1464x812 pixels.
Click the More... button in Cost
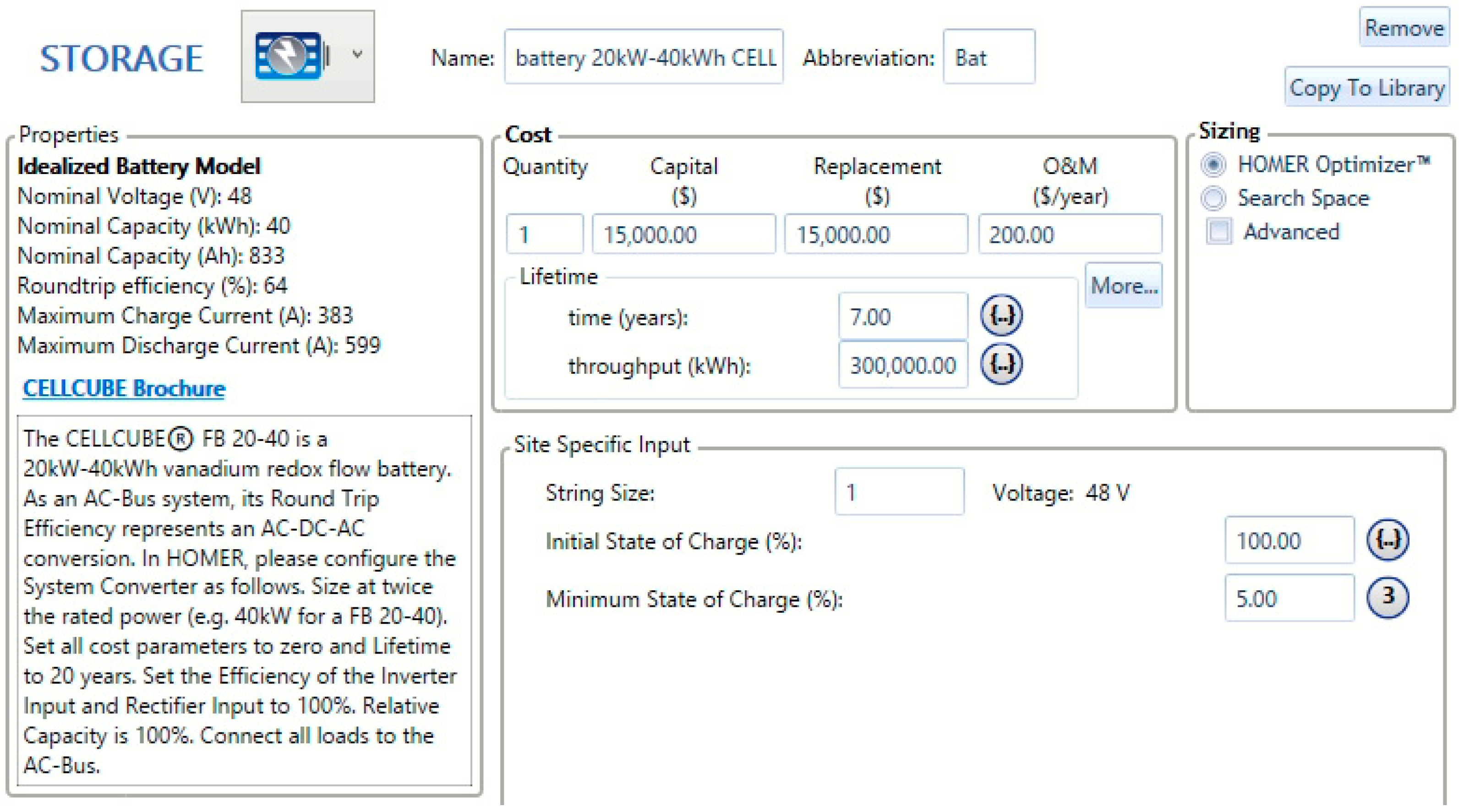click(1123, 285)
